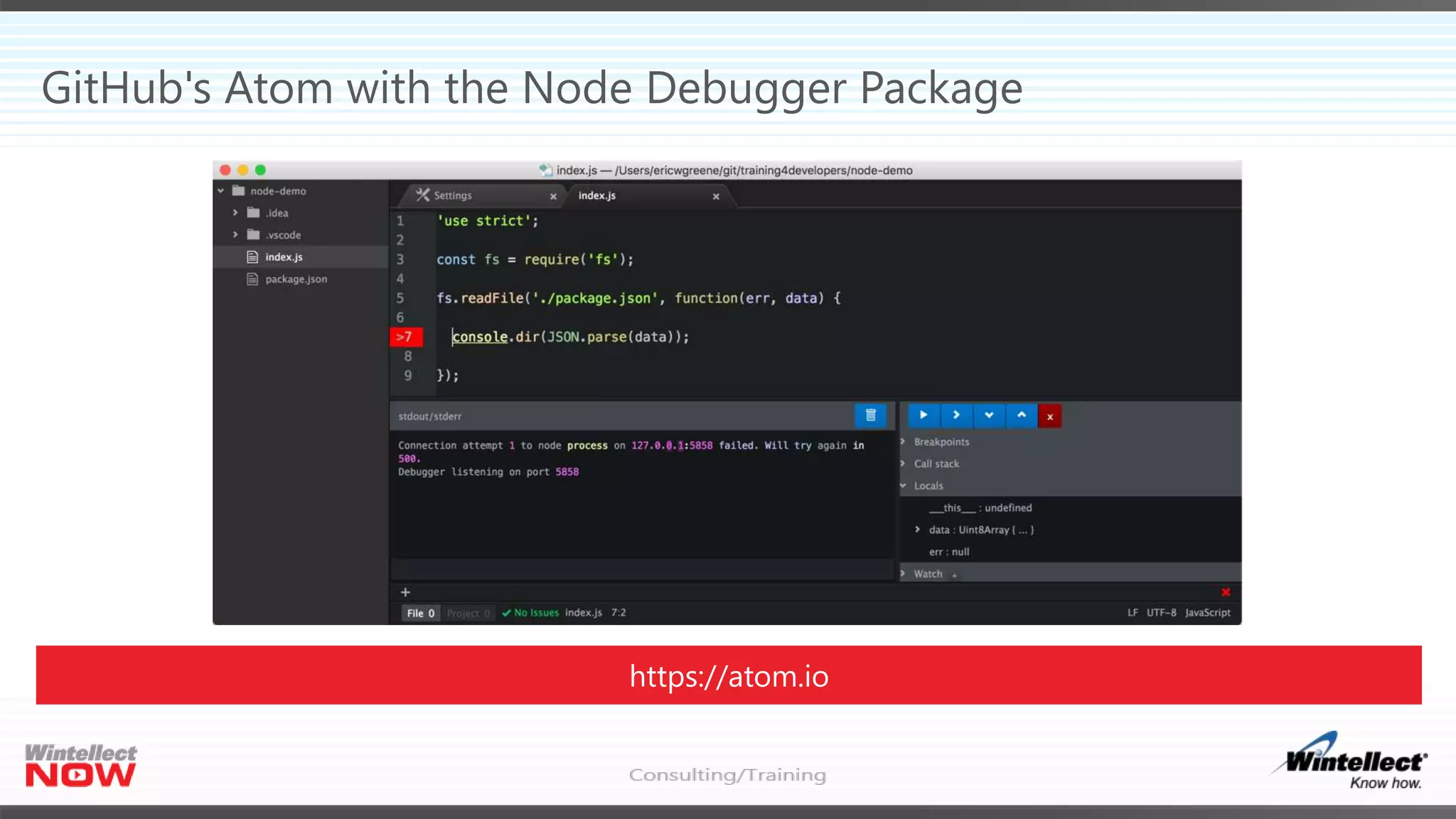Select the File 0 linter tab
1456x819 pixels.
tap(421, 613)
